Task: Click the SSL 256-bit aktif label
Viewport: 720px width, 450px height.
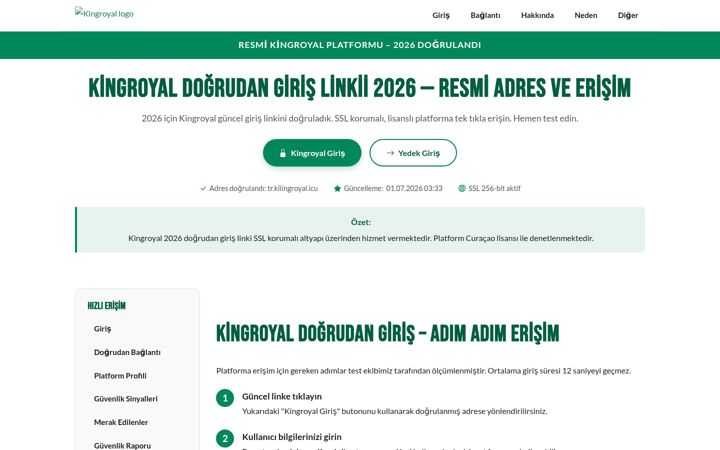Action: pos(495,188)
